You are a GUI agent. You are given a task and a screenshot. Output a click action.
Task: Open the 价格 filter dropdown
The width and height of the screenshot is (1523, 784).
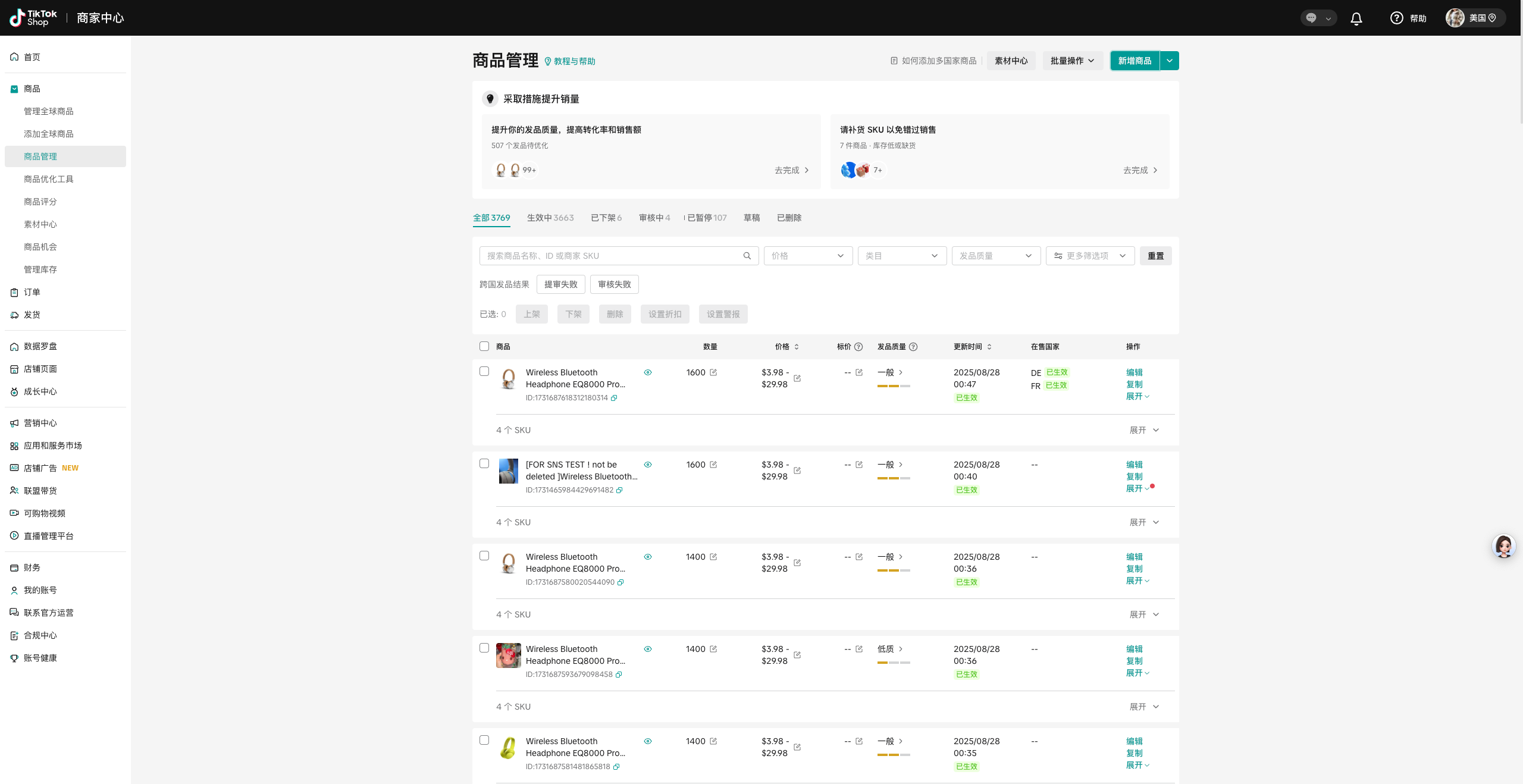pyautogui.click(x=807, y=256)
